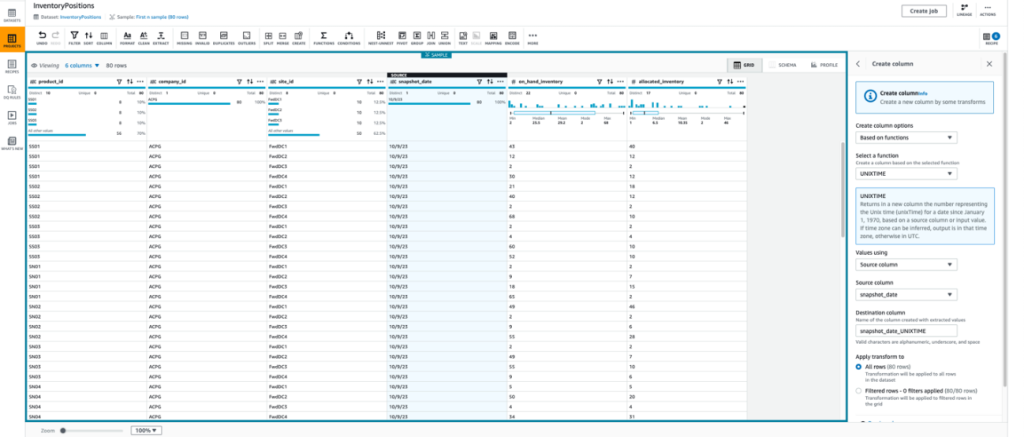
Task: Switch to the Grid view tab
Action: [x=744, y=65]
